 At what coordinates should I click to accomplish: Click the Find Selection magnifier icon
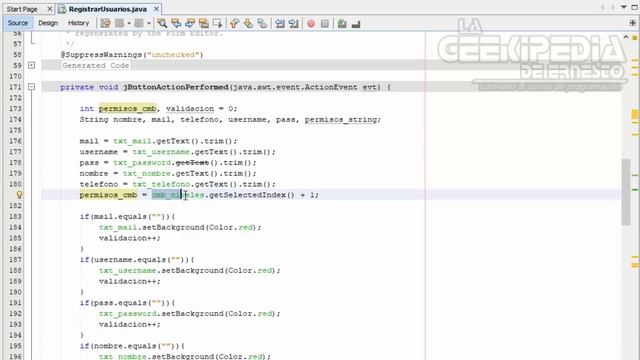pyautogui.click(x=162, y=23)
